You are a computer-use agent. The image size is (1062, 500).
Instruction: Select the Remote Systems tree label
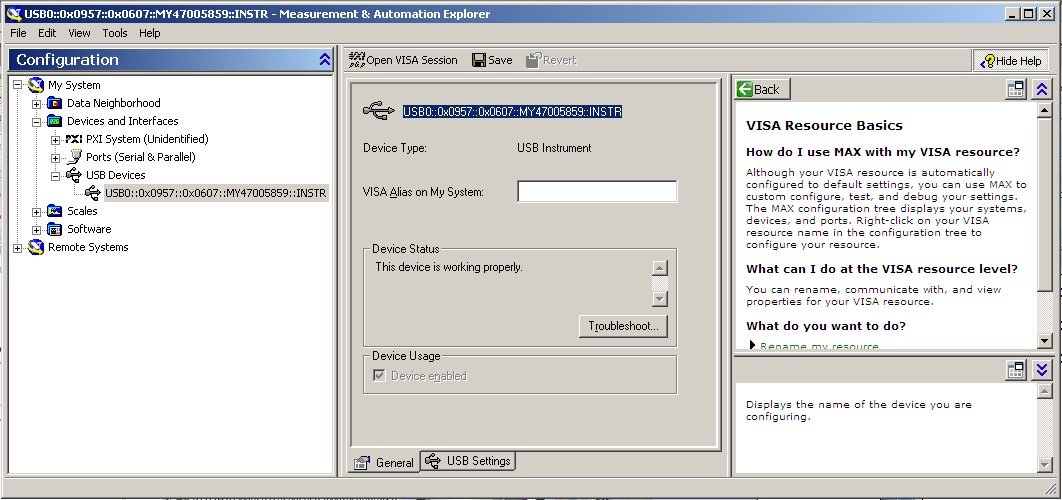[x=88, y=247]
